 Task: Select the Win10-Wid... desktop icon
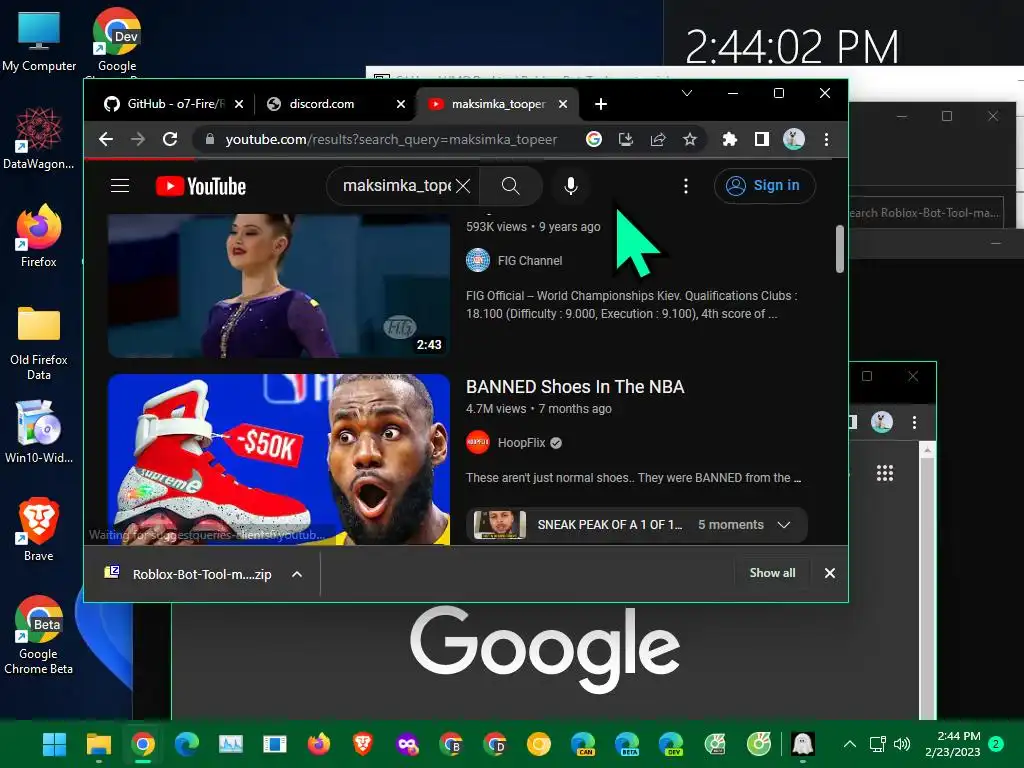point(39,432)
